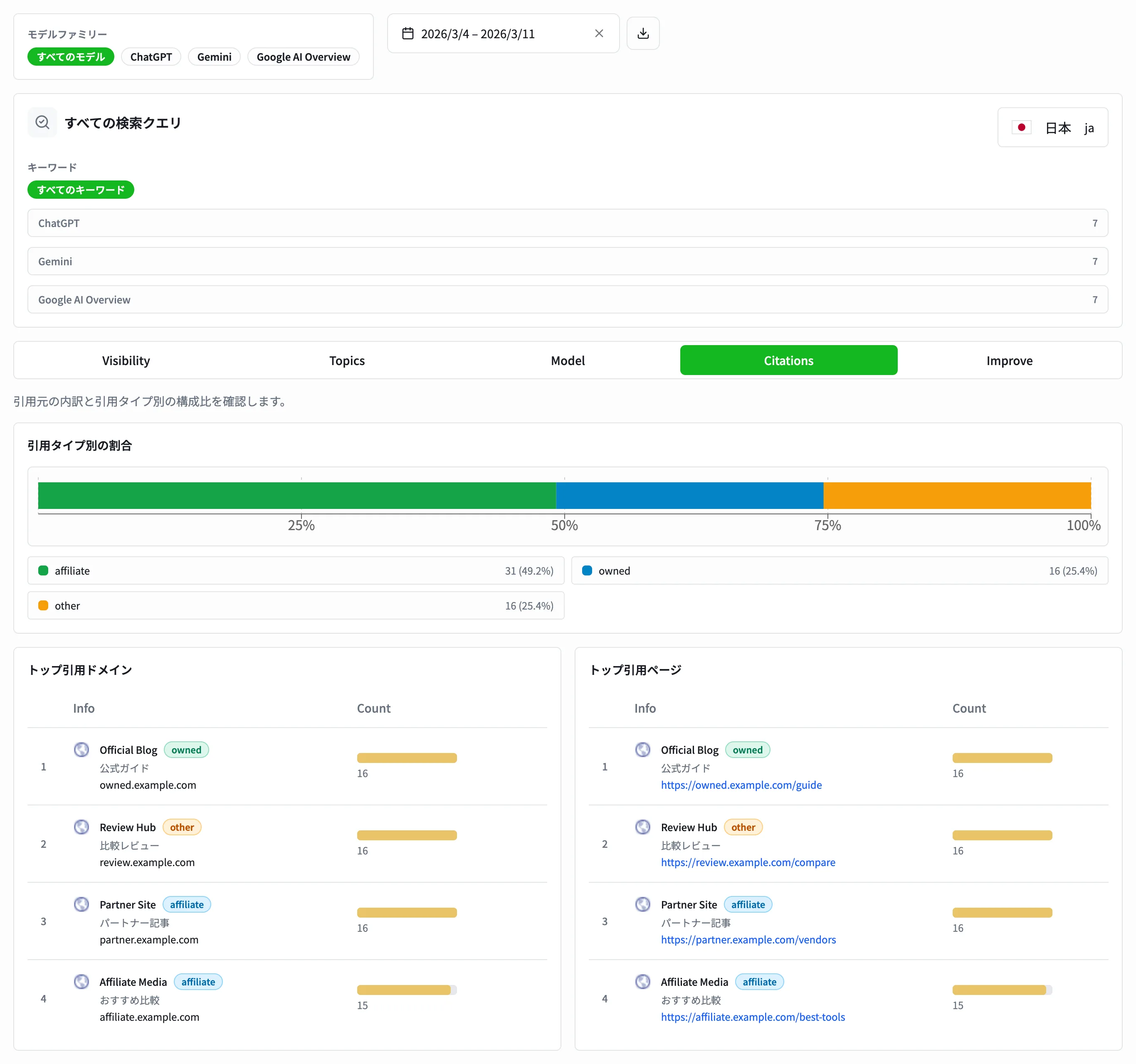The image size is (1136, 1064).
Task: Toggle the Google AI Overview model chip
Action: point(303,57)
